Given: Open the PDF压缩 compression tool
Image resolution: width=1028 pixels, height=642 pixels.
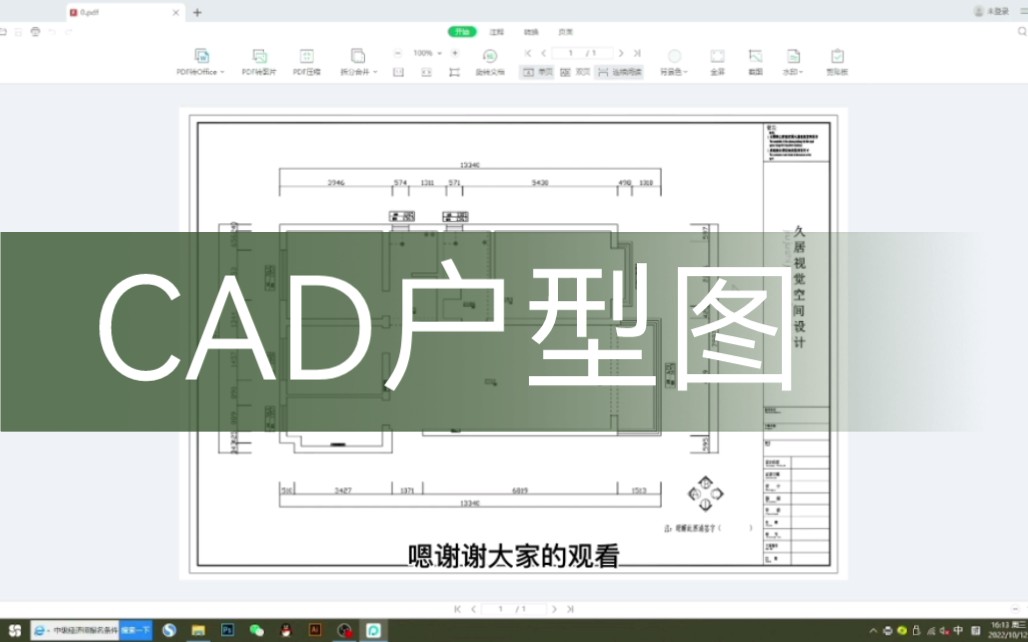Looking at the screenshot, I should pyautogui.click(x=307, y=62).
